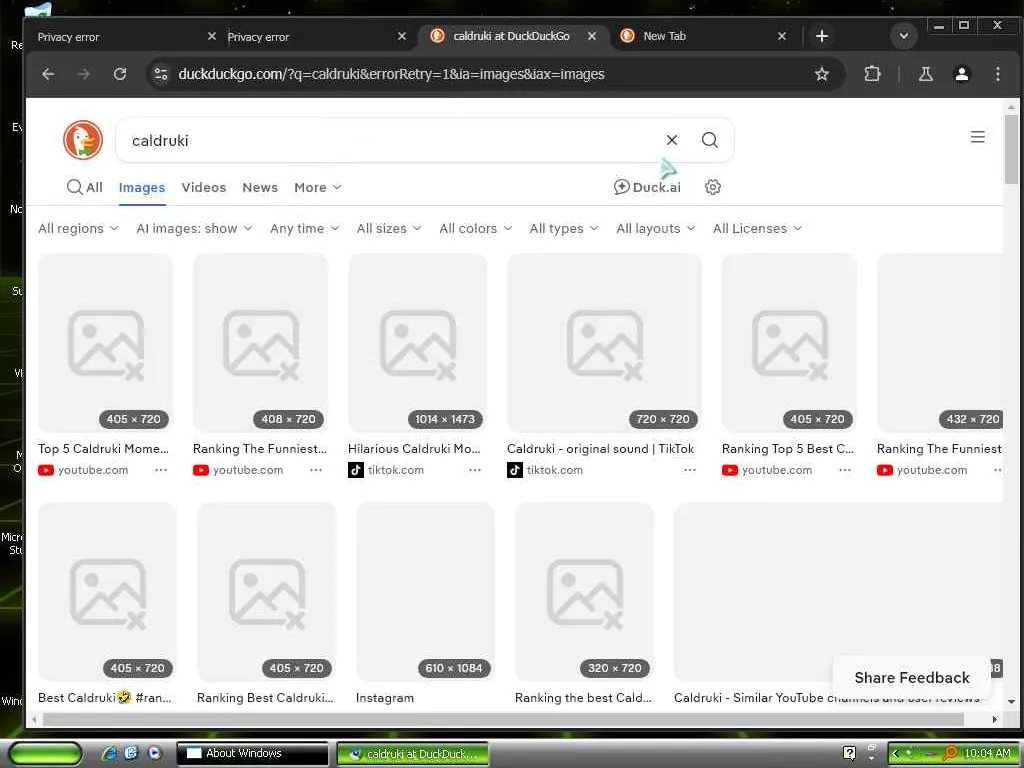Open options for Top 5 Caldruki Mome... result
Image resolution: width=1024 pixels, height=768 pixels.
click(161, 470)
